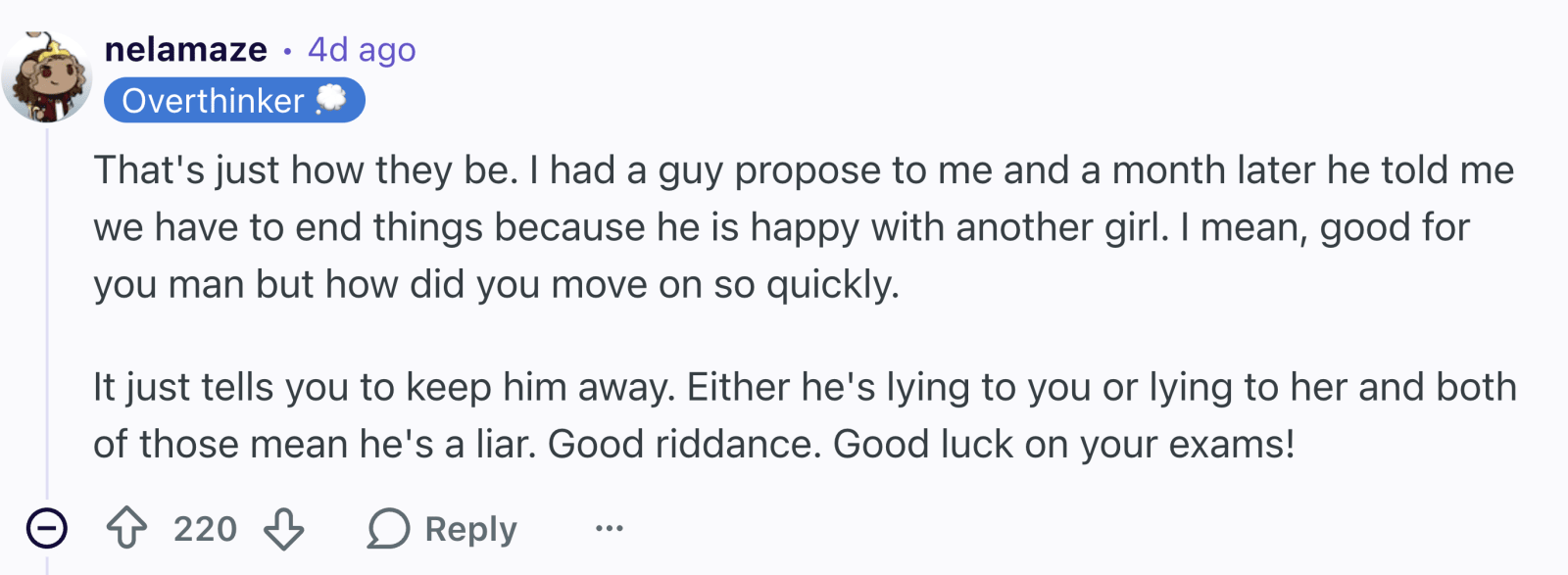Visit the nelamaze username link
This screenshot has width=1568, height=575.
point(185,49)
